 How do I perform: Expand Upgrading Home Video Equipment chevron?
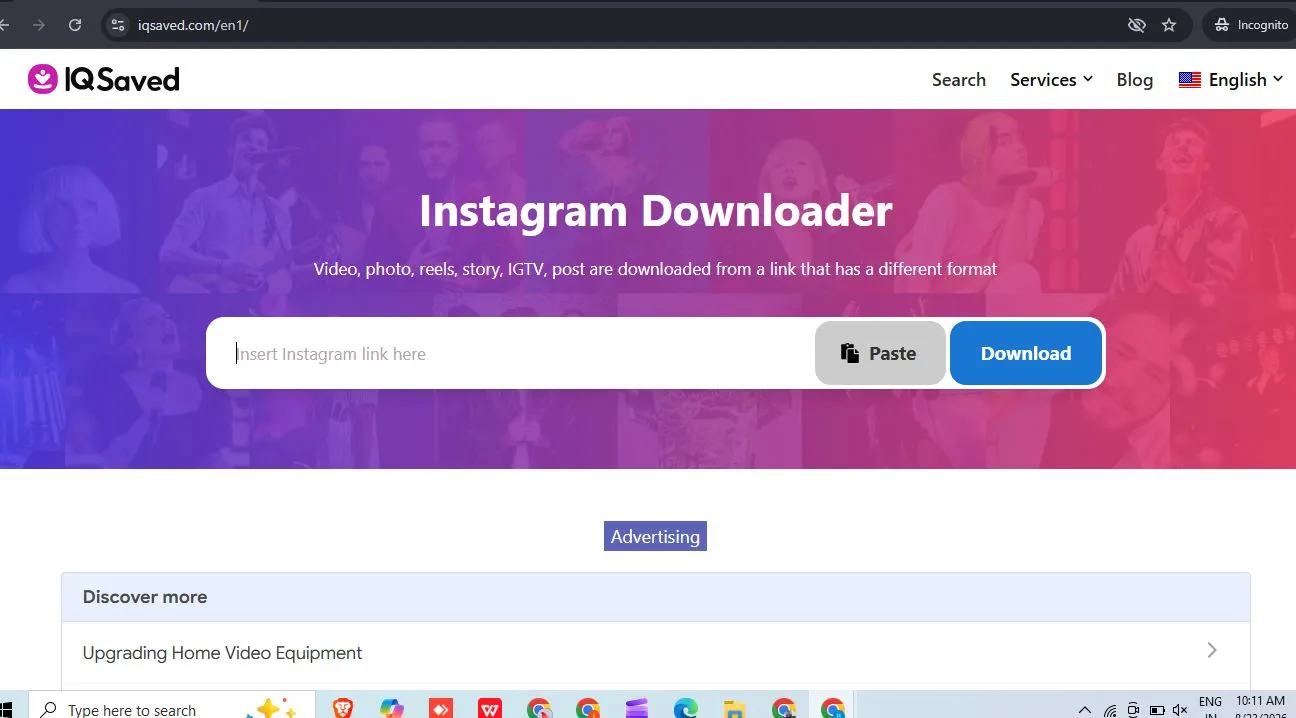coord(1212,650)
